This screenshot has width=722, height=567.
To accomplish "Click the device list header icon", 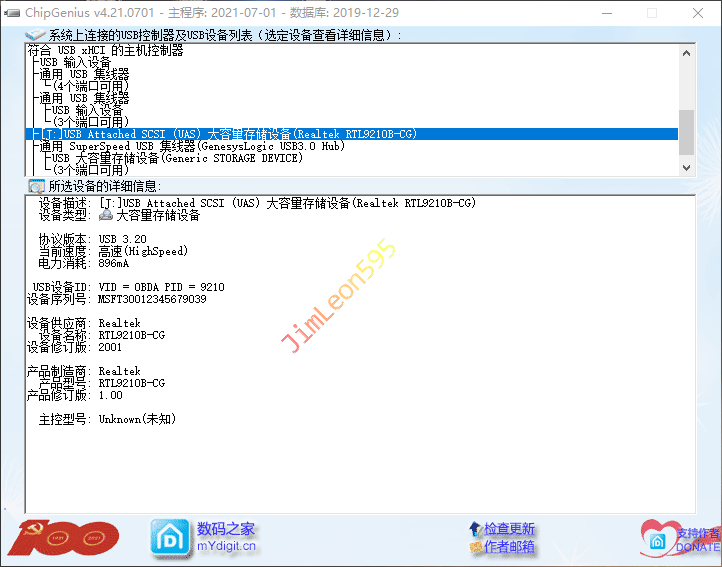I will click(x=36, y=35).
